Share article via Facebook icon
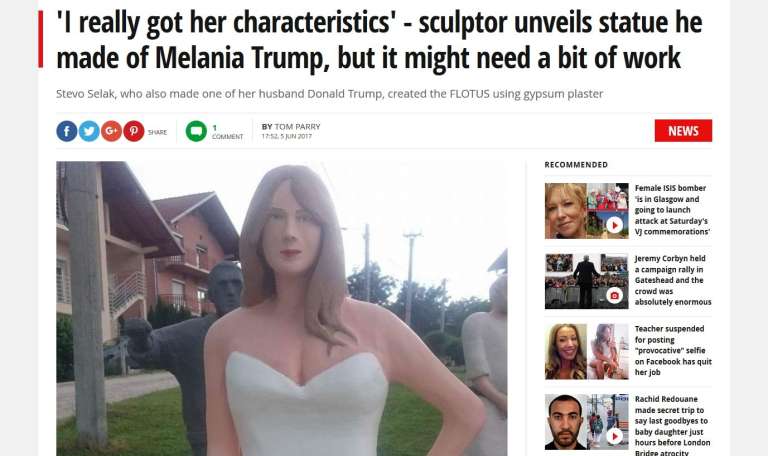Screen dimensions: 768x456 tap(67, 131)
